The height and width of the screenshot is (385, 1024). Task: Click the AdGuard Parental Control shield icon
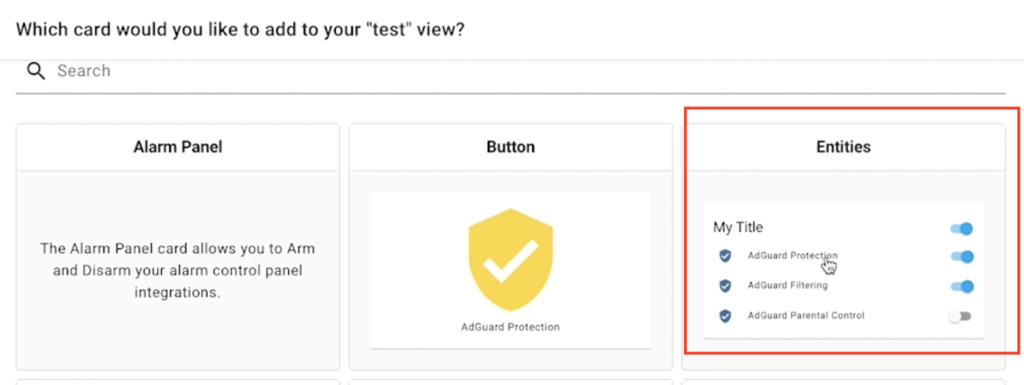pos(725,316)
